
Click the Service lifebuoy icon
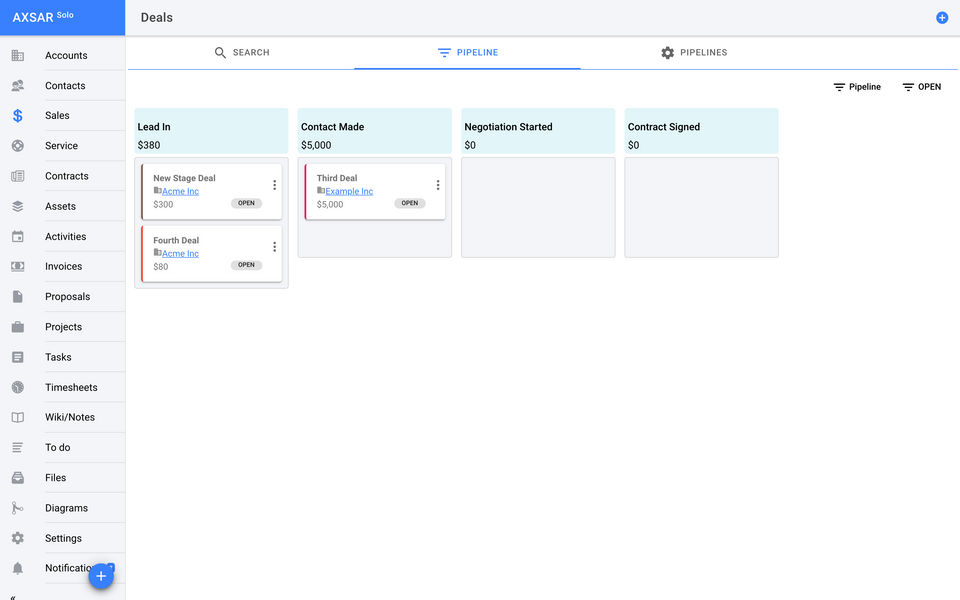(x=18, y=146)
